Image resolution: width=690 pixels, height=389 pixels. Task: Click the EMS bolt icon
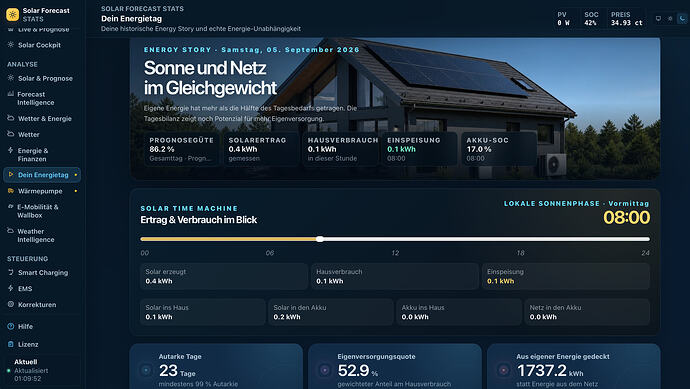click(11, 288)
